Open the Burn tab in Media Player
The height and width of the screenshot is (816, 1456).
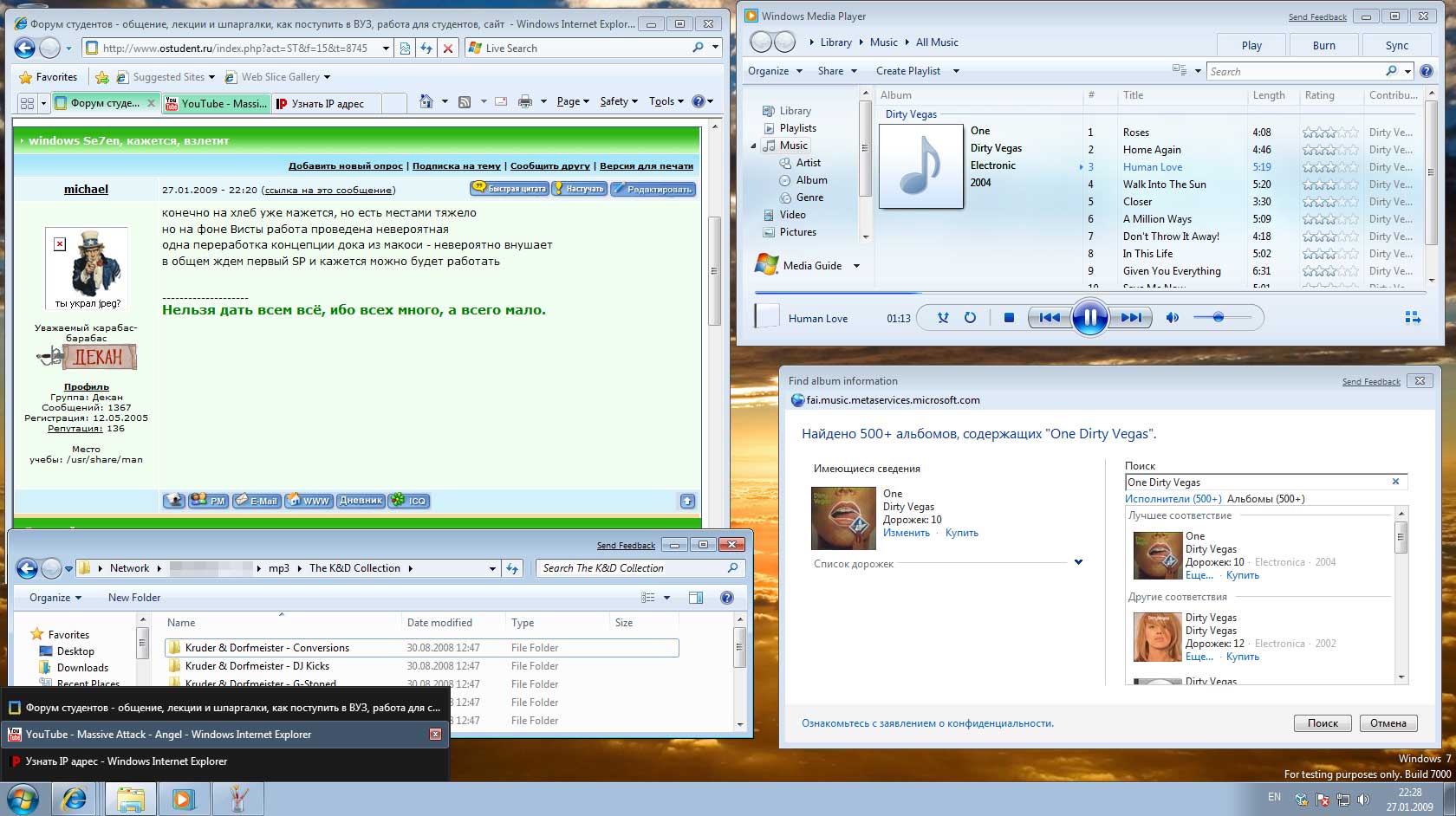(1324, 45)
